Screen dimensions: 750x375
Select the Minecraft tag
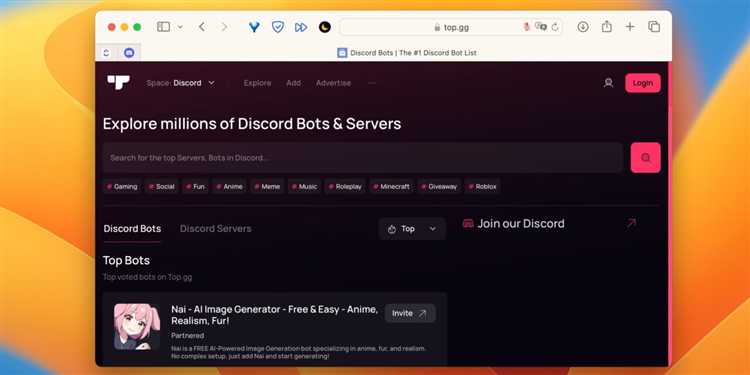[x=391, y=187]
